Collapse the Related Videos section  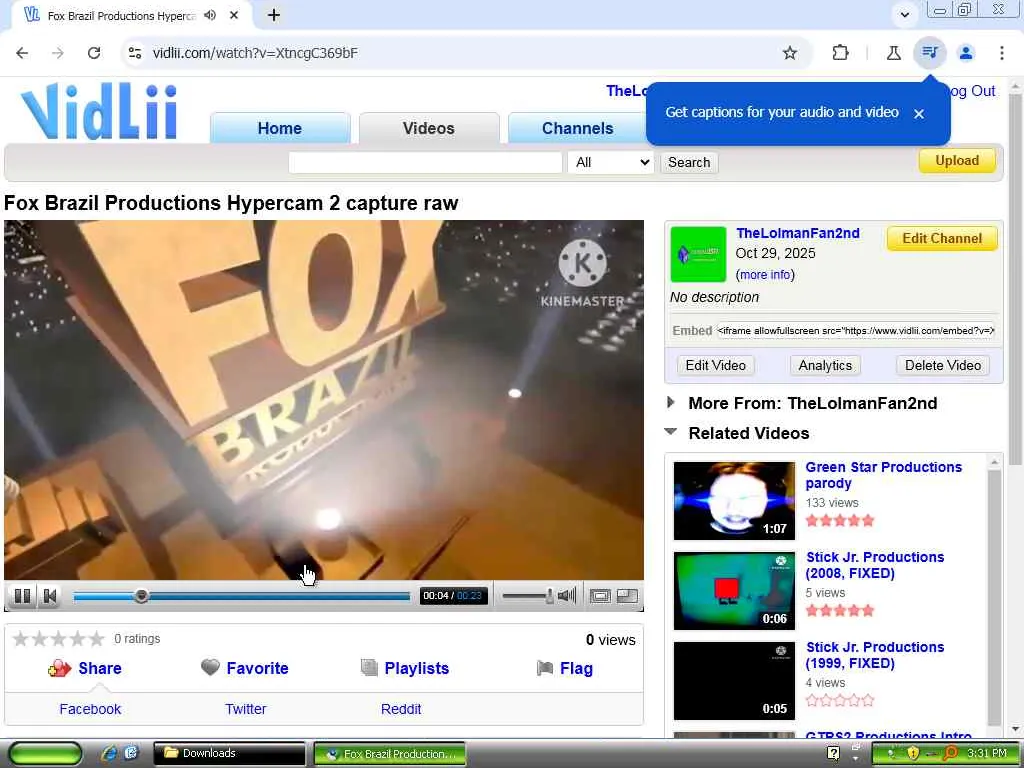point(671,432)
